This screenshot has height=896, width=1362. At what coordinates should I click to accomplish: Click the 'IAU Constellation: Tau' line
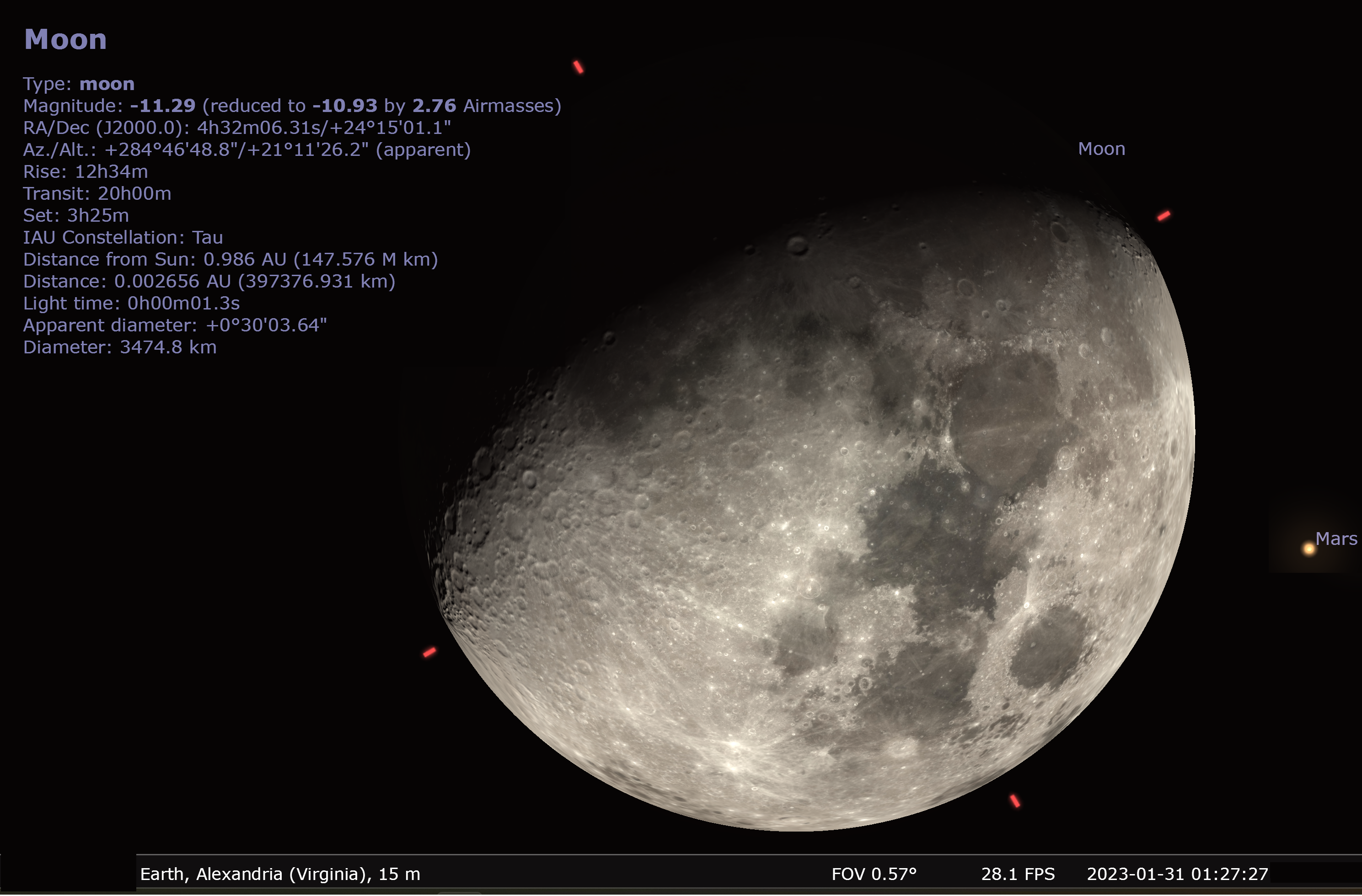click(123, 237)
